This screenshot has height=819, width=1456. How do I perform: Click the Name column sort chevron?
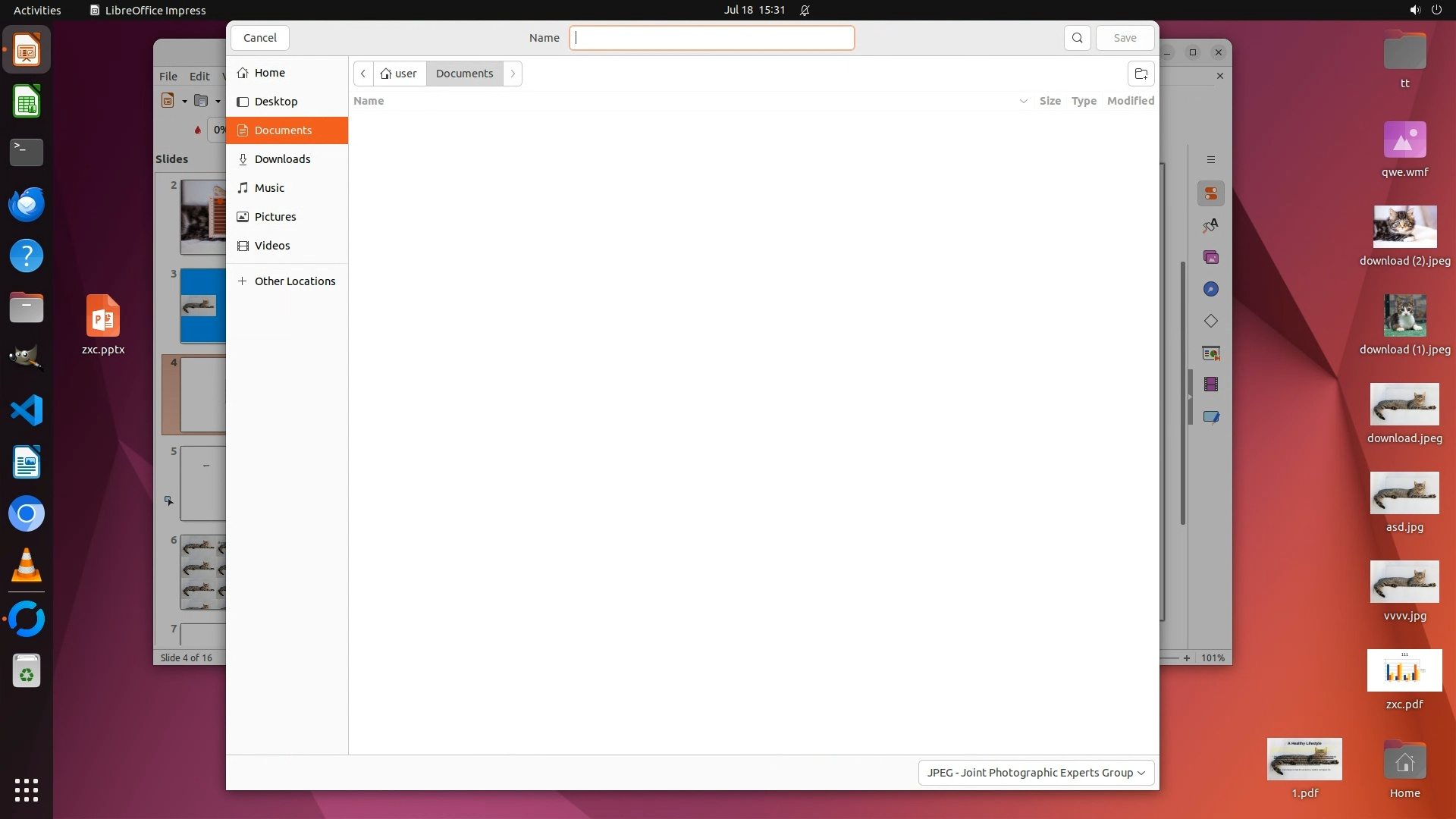coord(1023,101)
